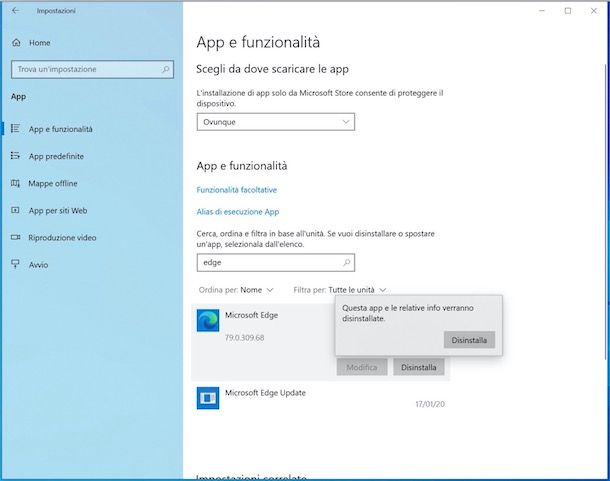
Task: Click version text 79.0.309.68
Action: pyautogui.click(x=244, y=338)
